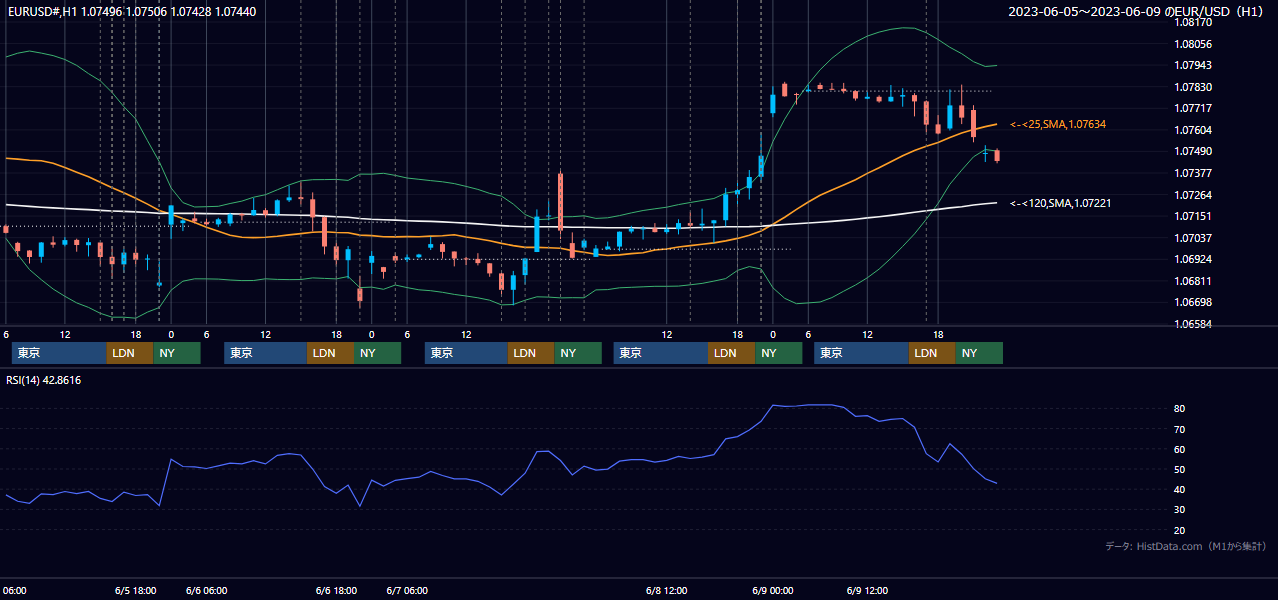Select the RSI(14) 42.8616 indicator label
This screenshot has height=600, width=1278.
pyautogui.click(x=44, y=380)
